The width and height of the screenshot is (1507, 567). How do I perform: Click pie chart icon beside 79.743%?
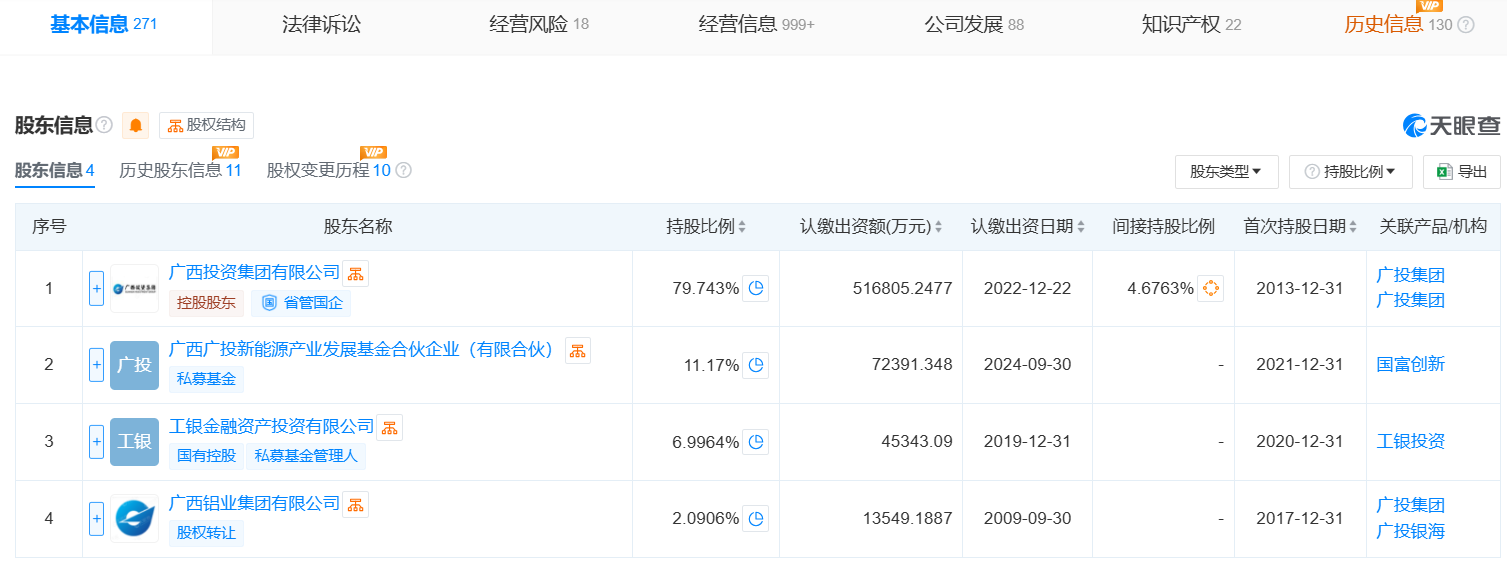coord(757,288)
